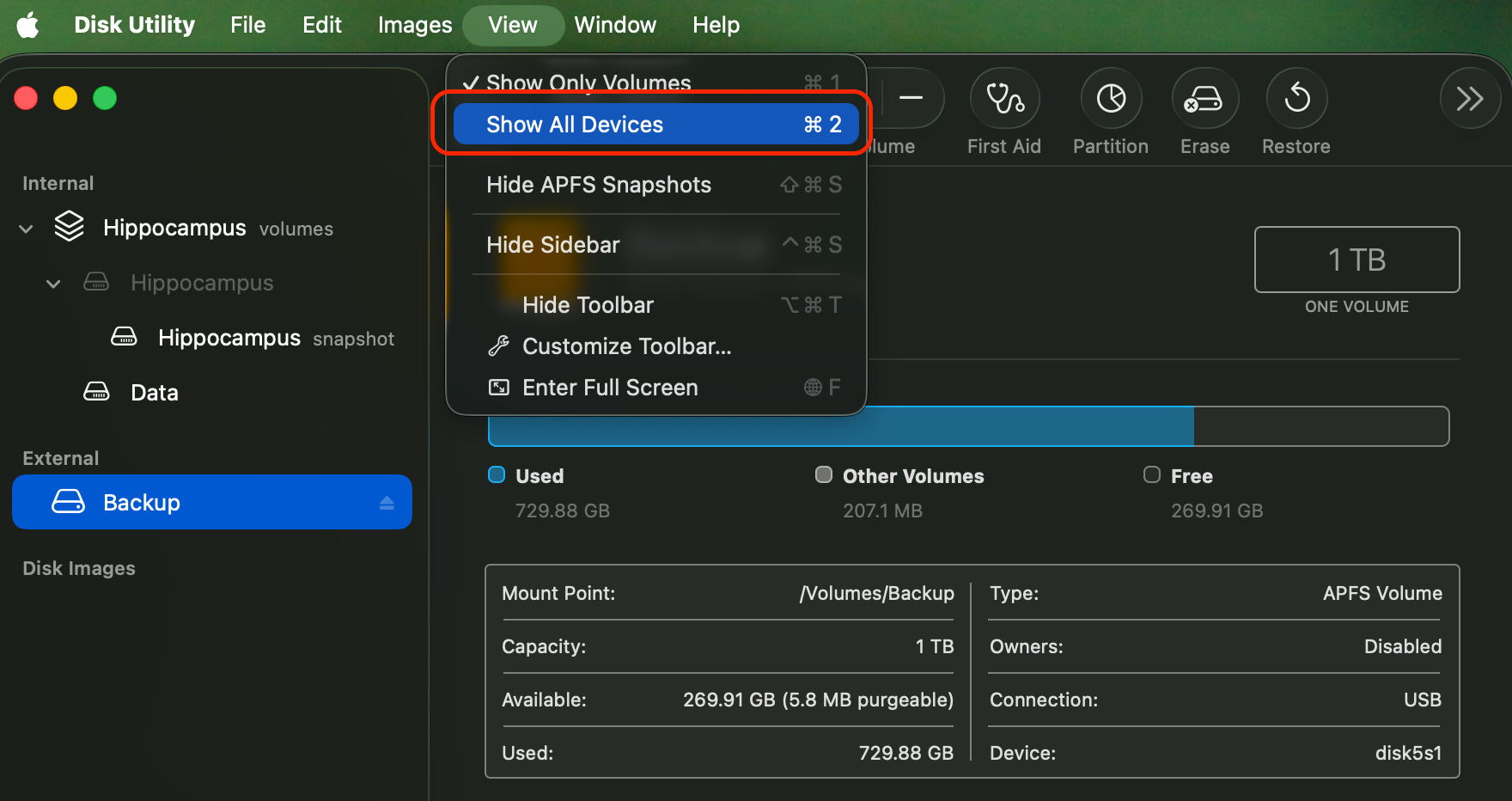Select Hippocampus volumes container
Viewport: 1512px width, 801px height.
[x=212, y=228]
